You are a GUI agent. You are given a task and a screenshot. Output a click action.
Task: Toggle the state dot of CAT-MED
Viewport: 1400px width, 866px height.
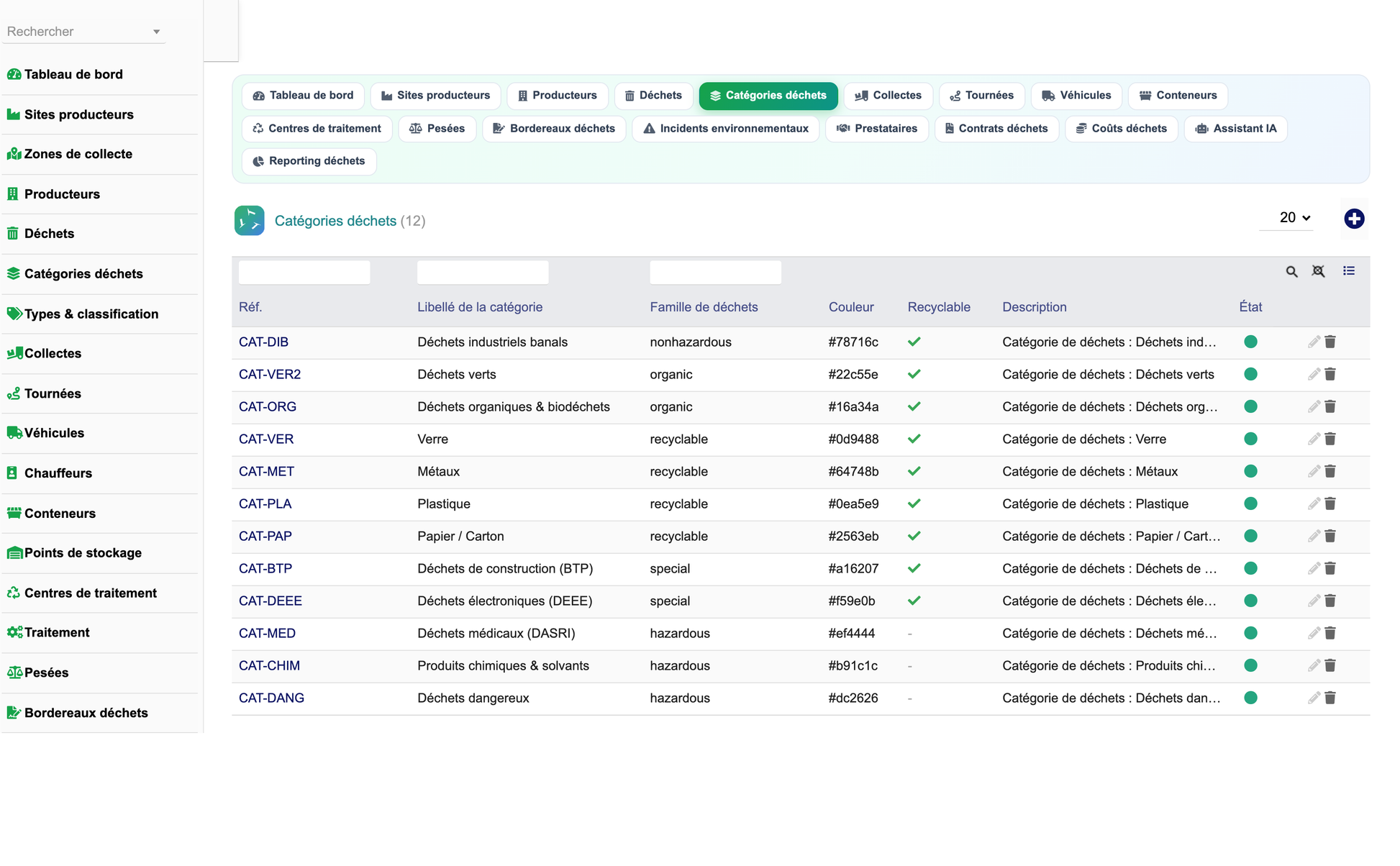(x=1250, y=633)
